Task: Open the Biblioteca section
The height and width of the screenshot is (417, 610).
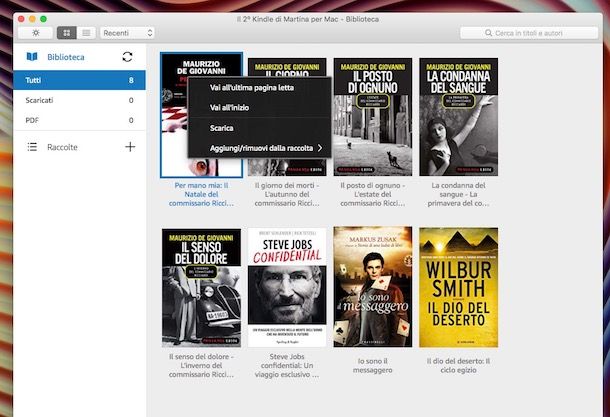Action: click(66, 57)
